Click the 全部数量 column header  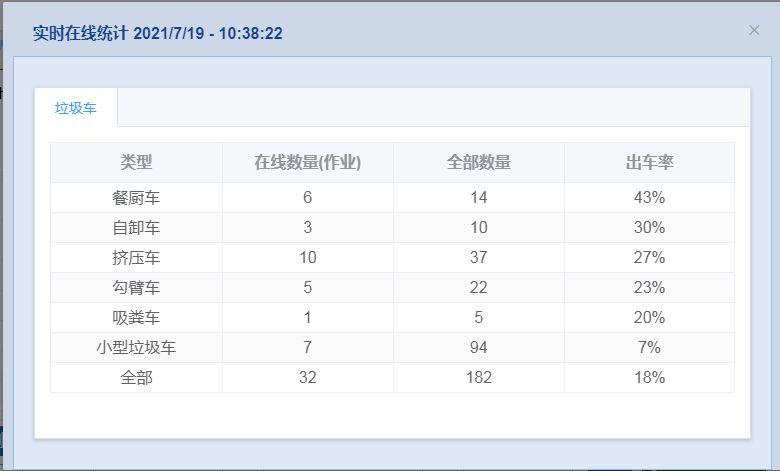point(479,162)
